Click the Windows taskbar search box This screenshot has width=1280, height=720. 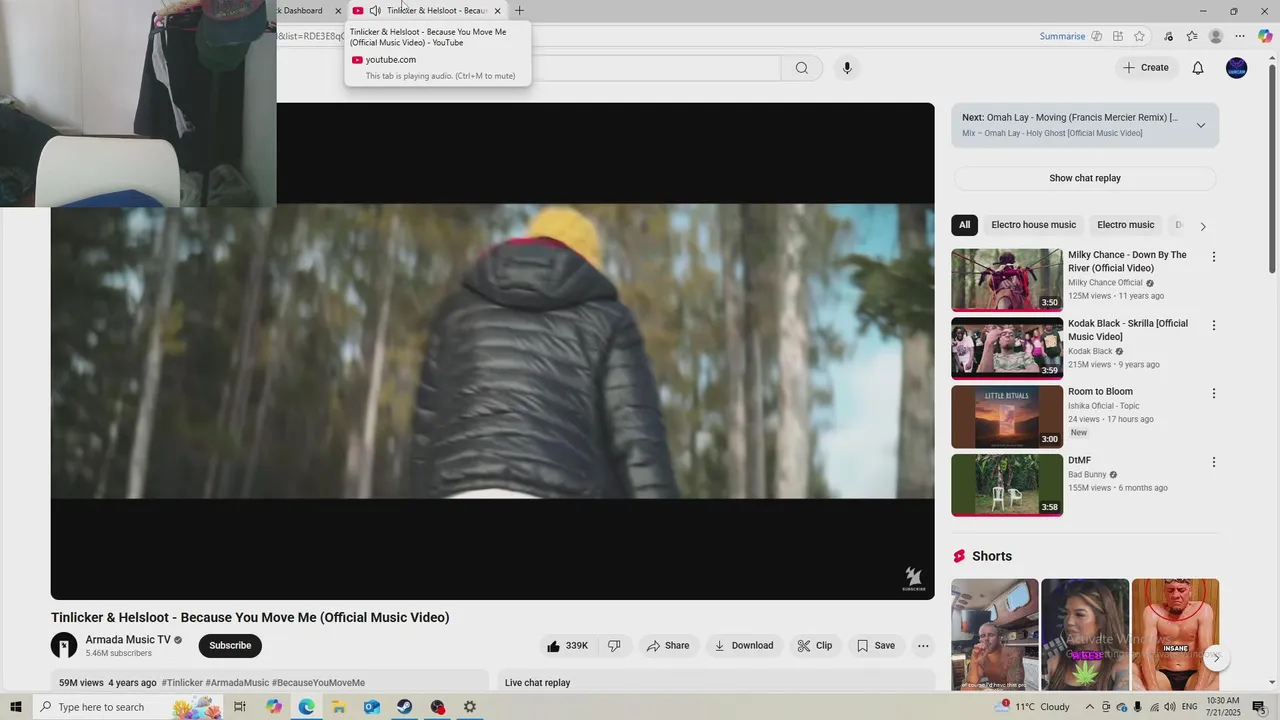click(x=130, y=707)
